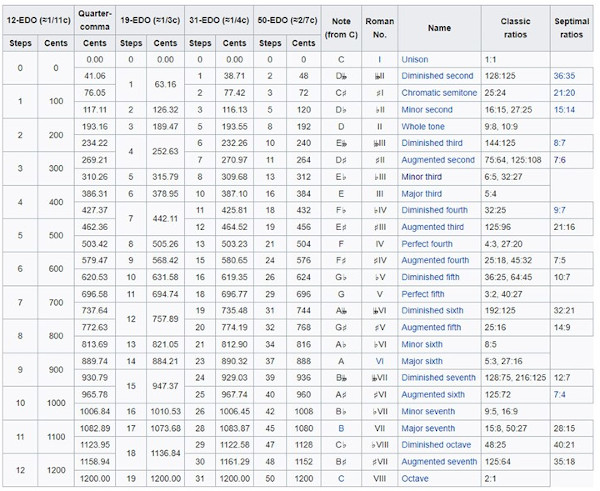Follow the Augmented fifth link
Screen dimensions: 600x491
pyautogui.click(x=432, y=326)
